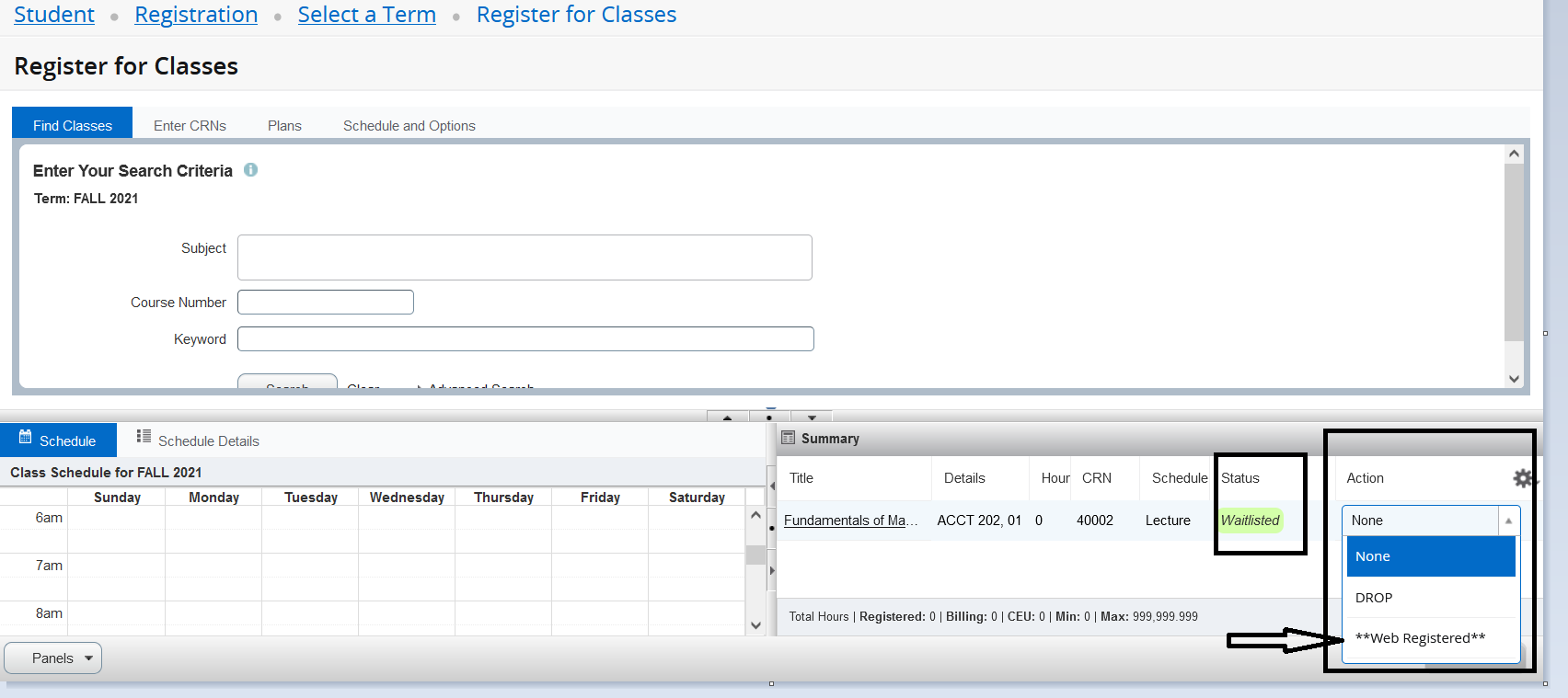Click the down arrow on the panel splitter

812,418
